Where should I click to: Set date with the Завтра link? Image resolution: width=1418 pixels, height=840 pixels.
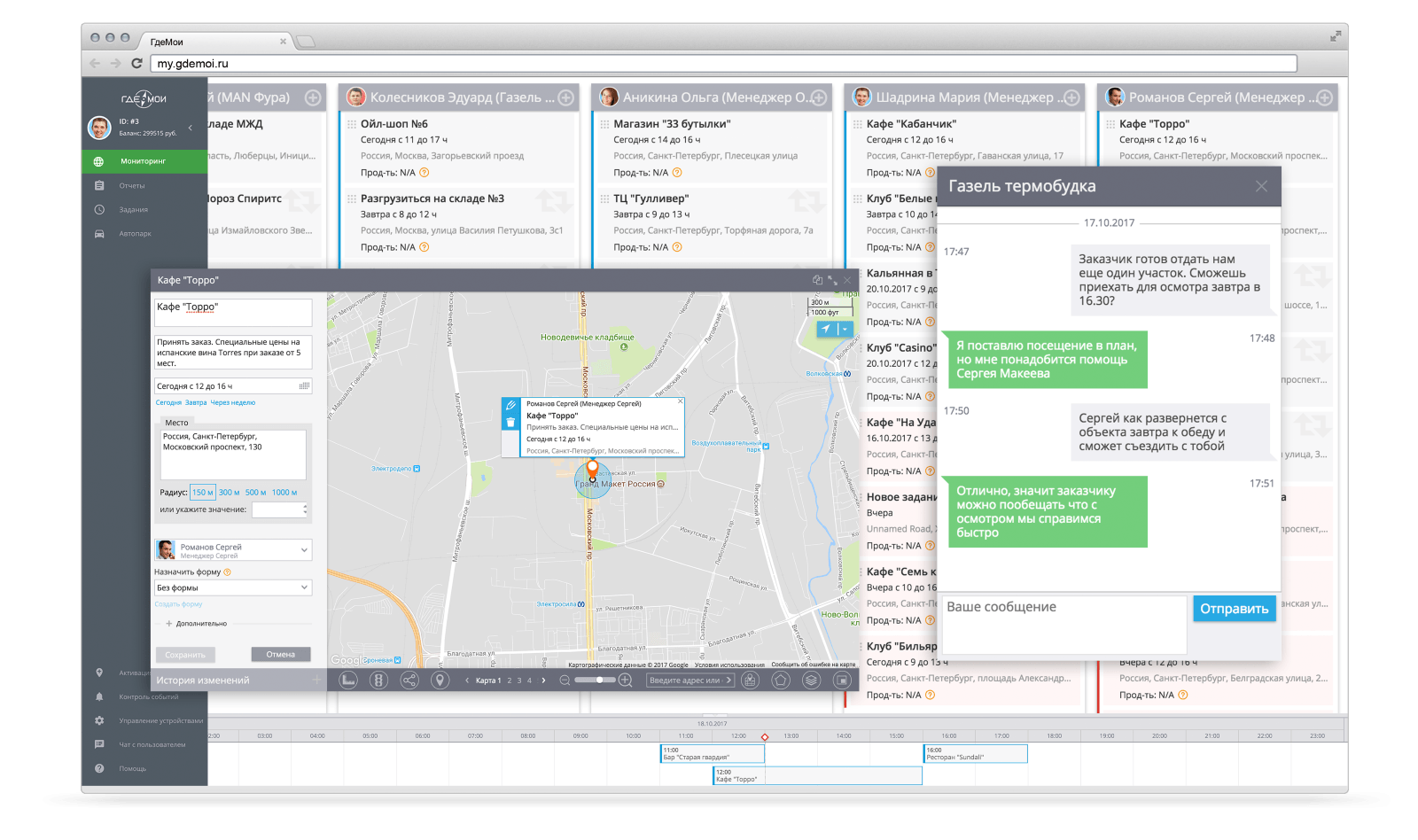click(x=196, y=402)
